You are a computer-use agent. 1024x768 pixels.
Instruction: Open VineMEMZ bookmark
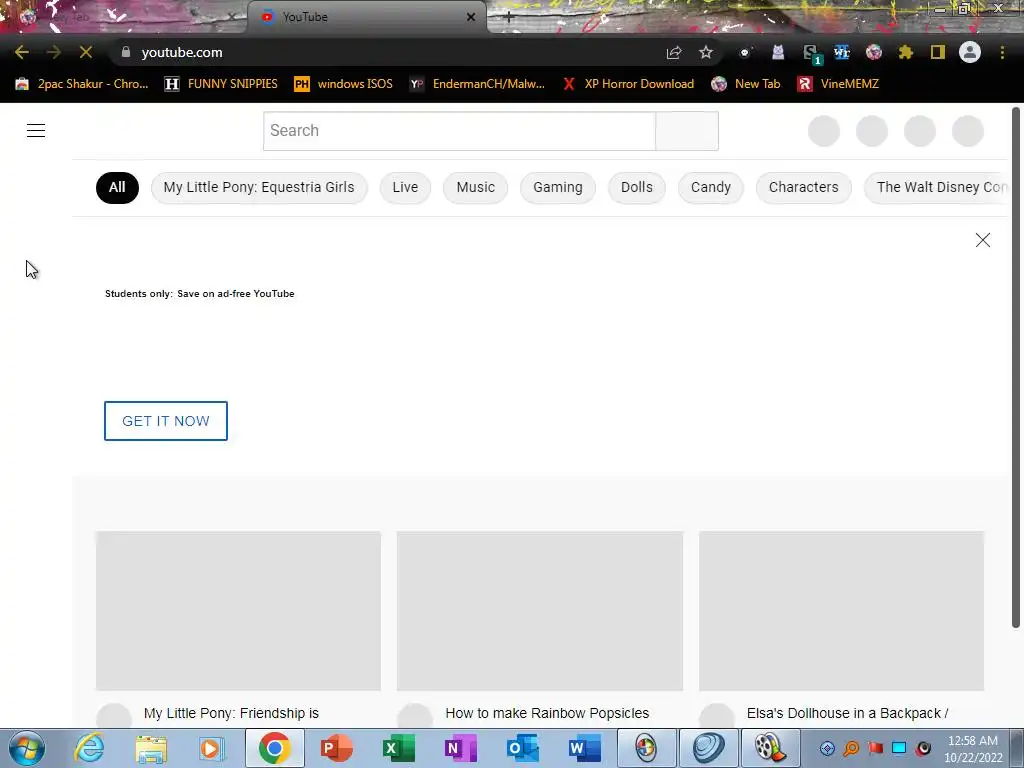click(x=839, y=84)
